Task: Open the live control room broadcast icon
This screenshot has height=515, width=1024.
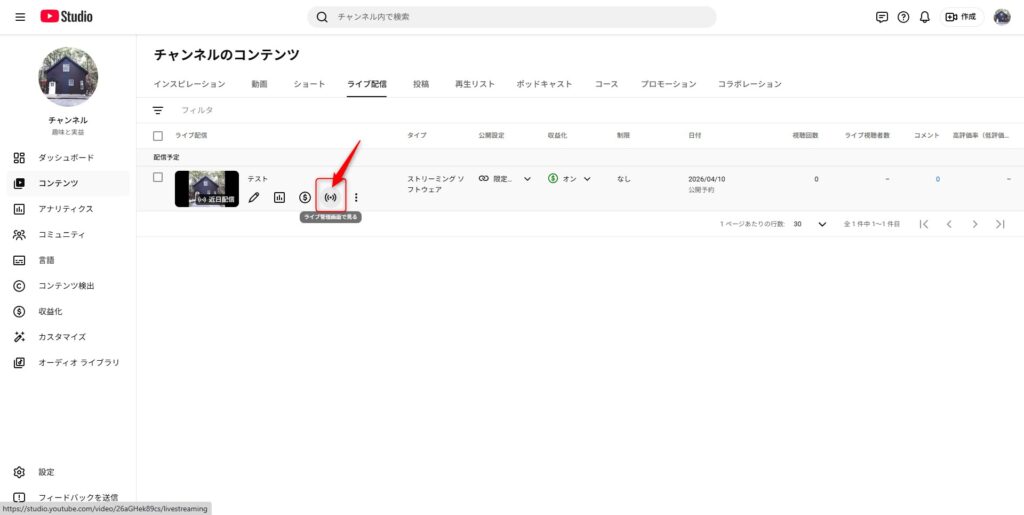Action: (330, 197)
